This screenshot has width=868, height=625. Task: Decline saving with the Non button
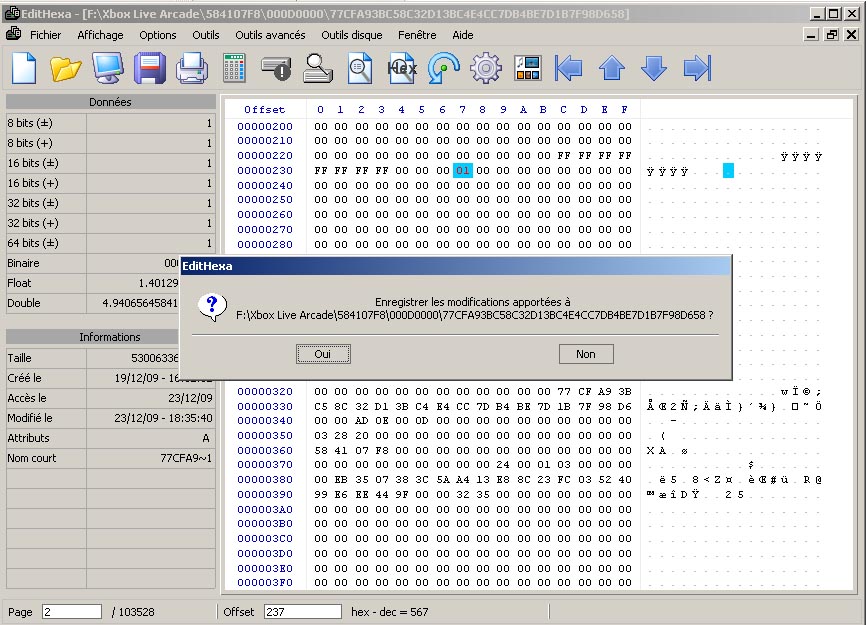(586, 354)
